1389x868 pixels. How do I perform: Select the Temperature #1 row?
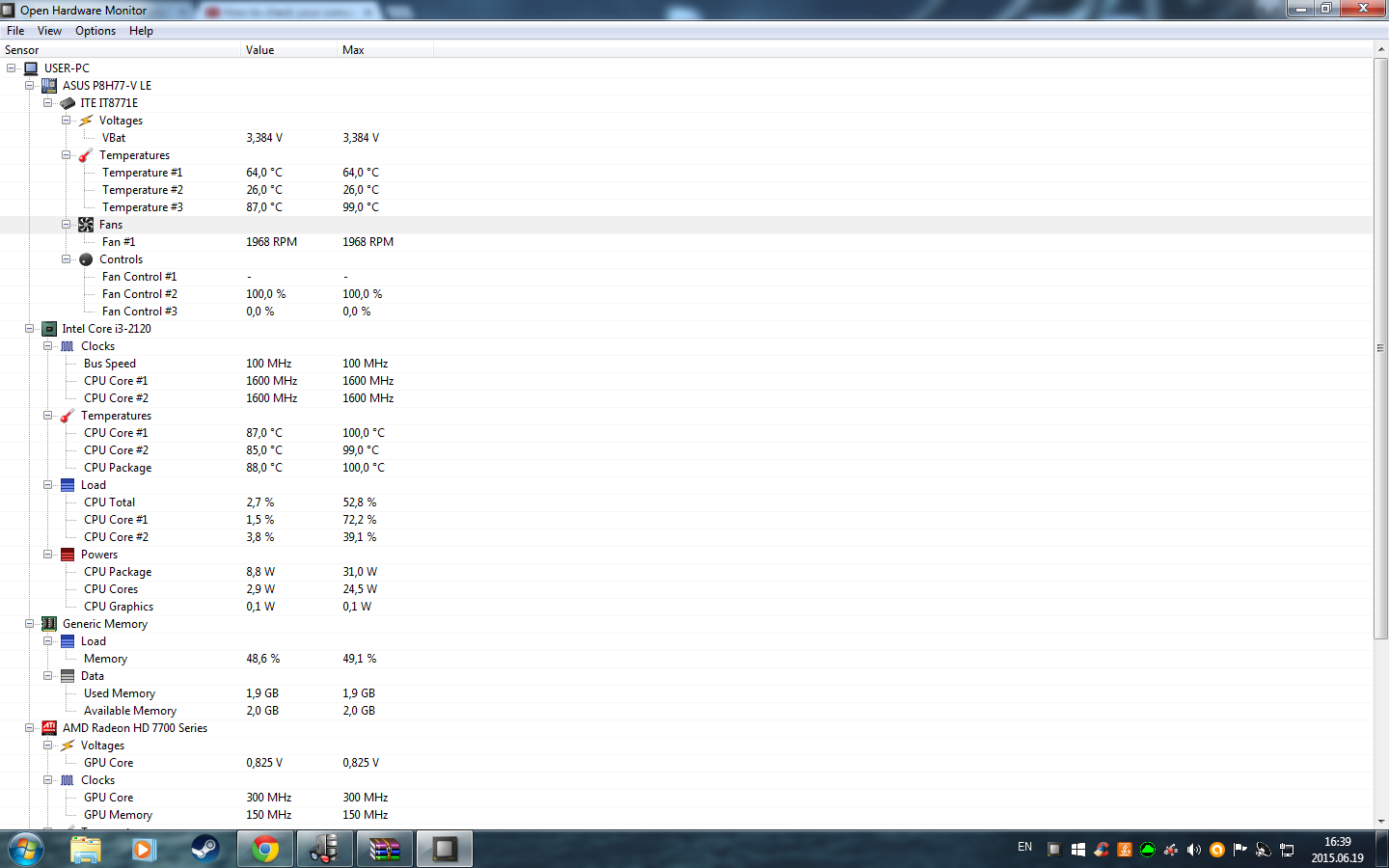pyautogui.click(x=686, y=173)
